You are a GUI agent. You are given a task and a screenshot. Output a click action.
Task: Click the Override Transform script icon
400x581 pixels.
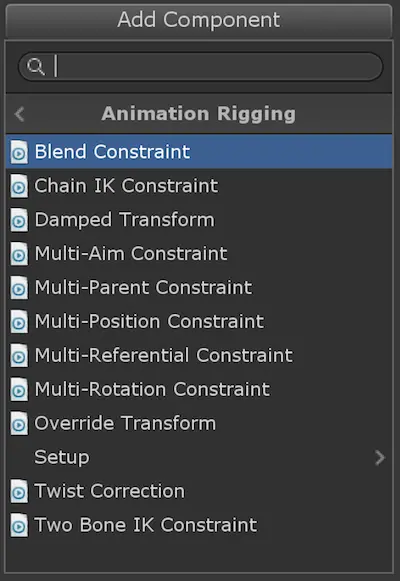tap(19, 423)
